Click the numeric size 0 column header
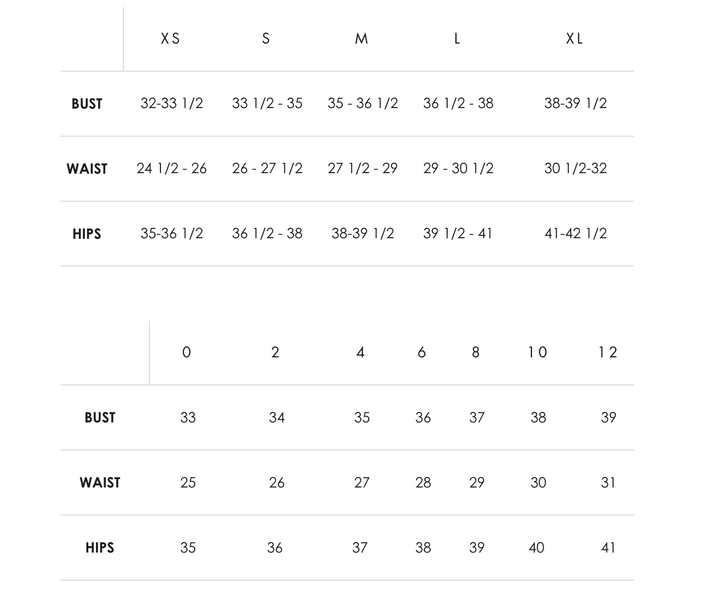Image resolution: width=720 pixels, height=600 pixels. [187, 352]
